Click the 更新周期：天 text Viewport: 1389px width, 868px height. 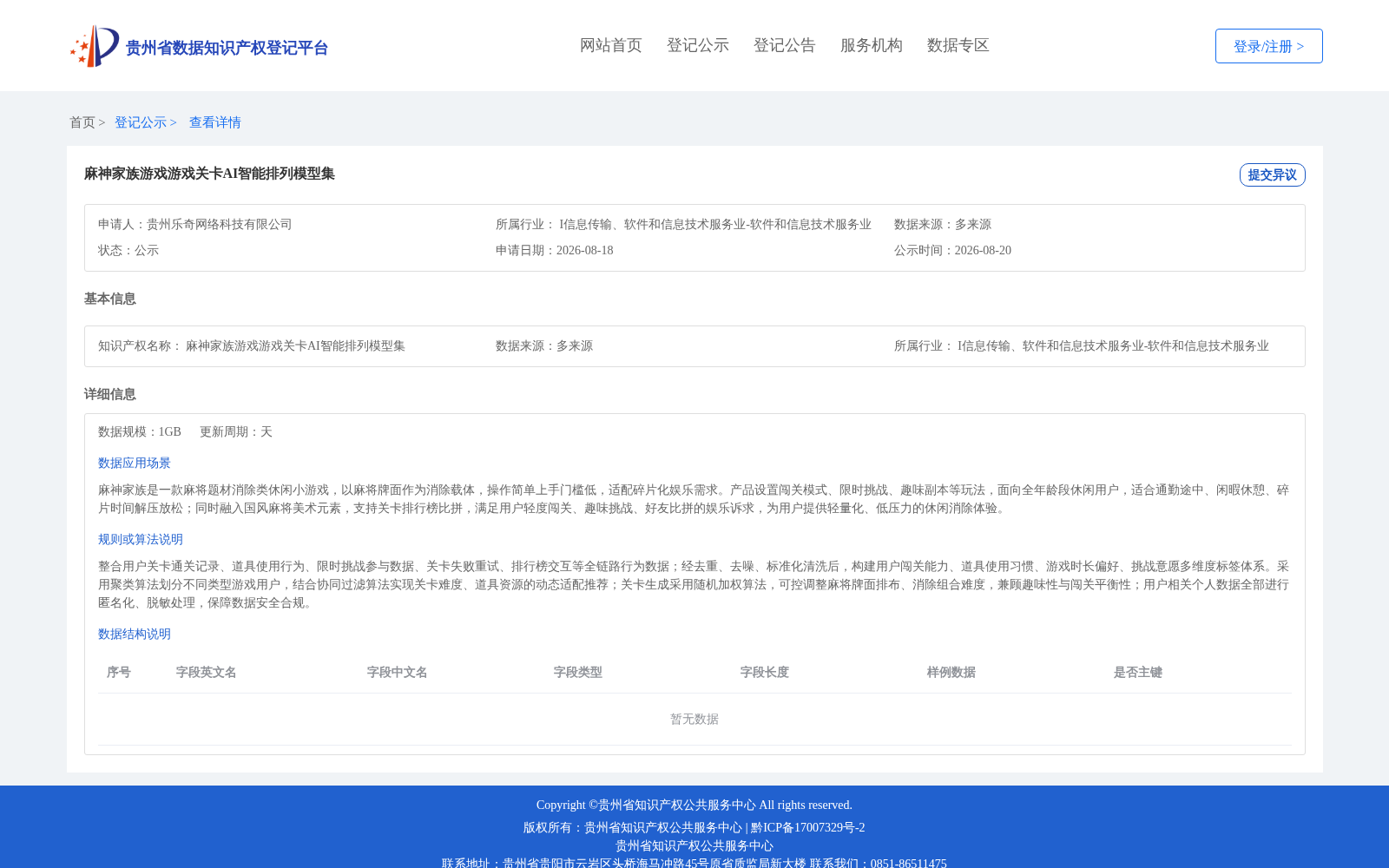[236, 431]
